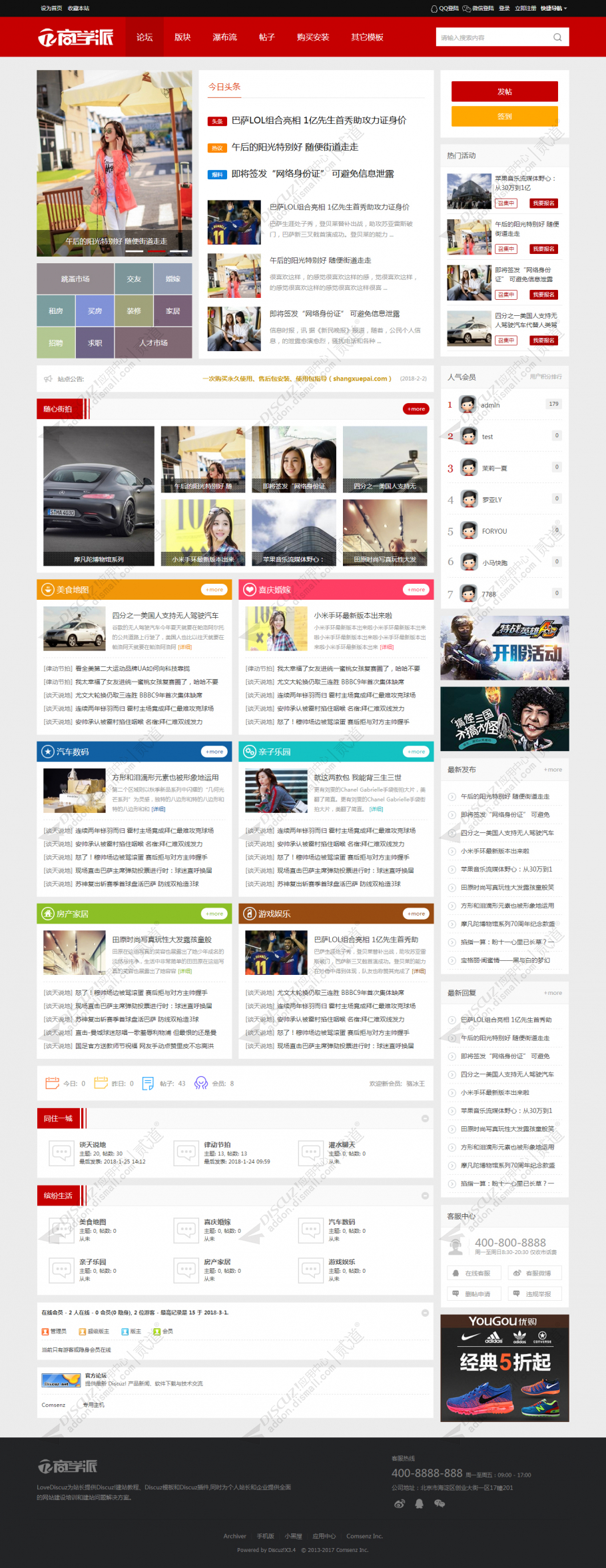This screenshot has width=606, height=1568.
Task: Open the 购买安装 nav item
Action: pos(313,37)
